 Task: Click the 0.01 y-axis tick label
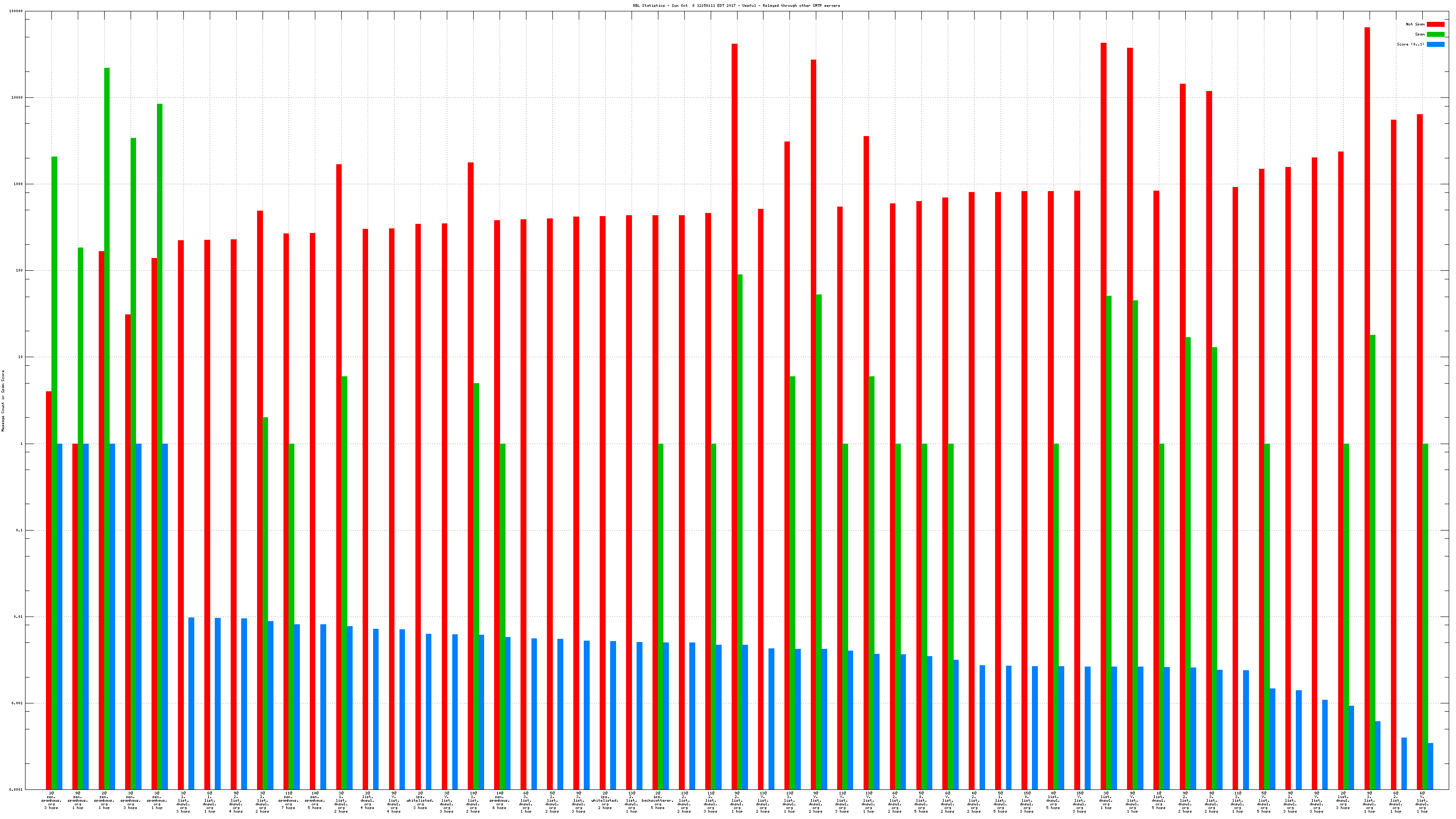(x=18, y=617)
